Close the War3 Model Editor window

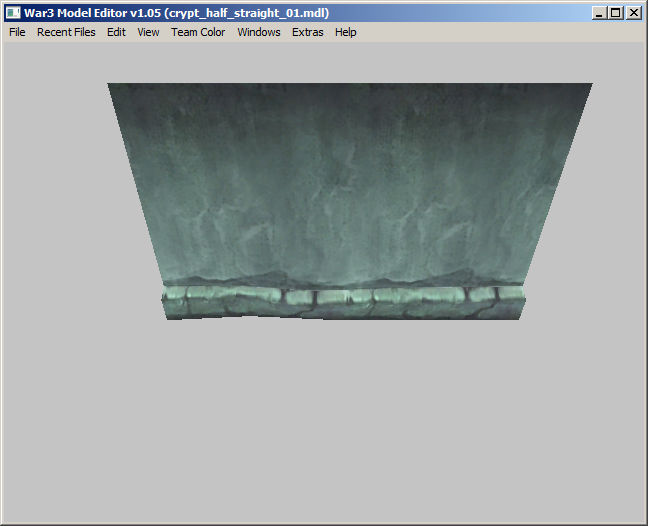coord(634,13)
